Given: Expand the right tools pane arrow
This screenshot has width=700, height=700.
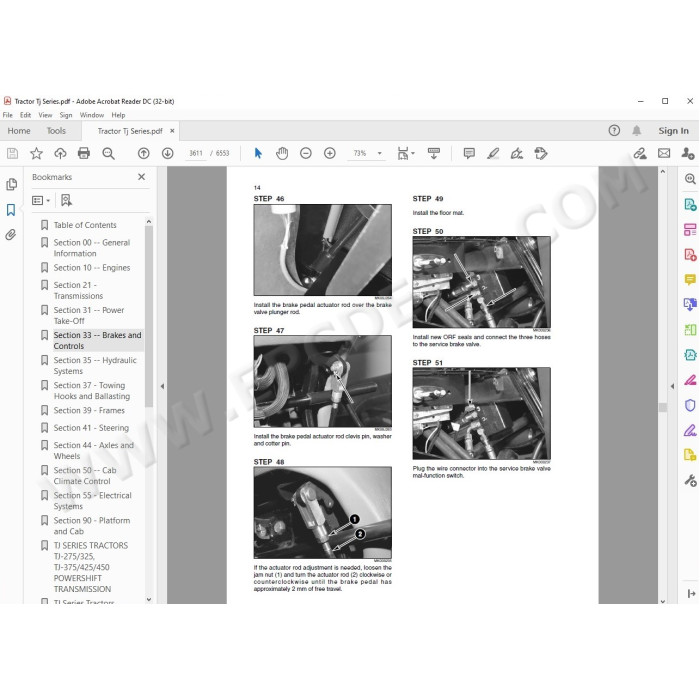Looking at the screenshot, I should tap(672, 386).
